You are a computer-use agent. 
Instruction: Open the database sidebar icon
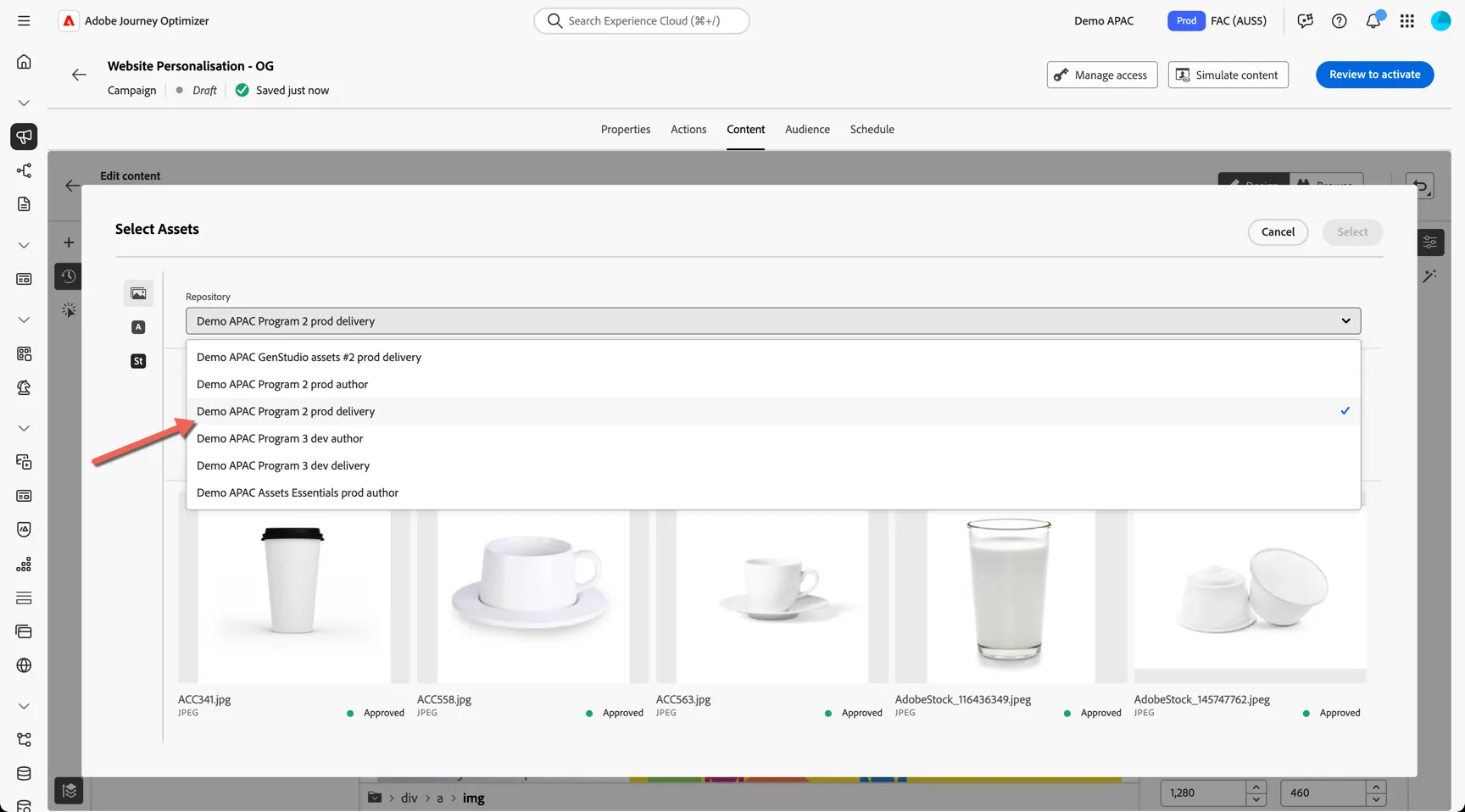pyautogui.click(x=24, y=774)
